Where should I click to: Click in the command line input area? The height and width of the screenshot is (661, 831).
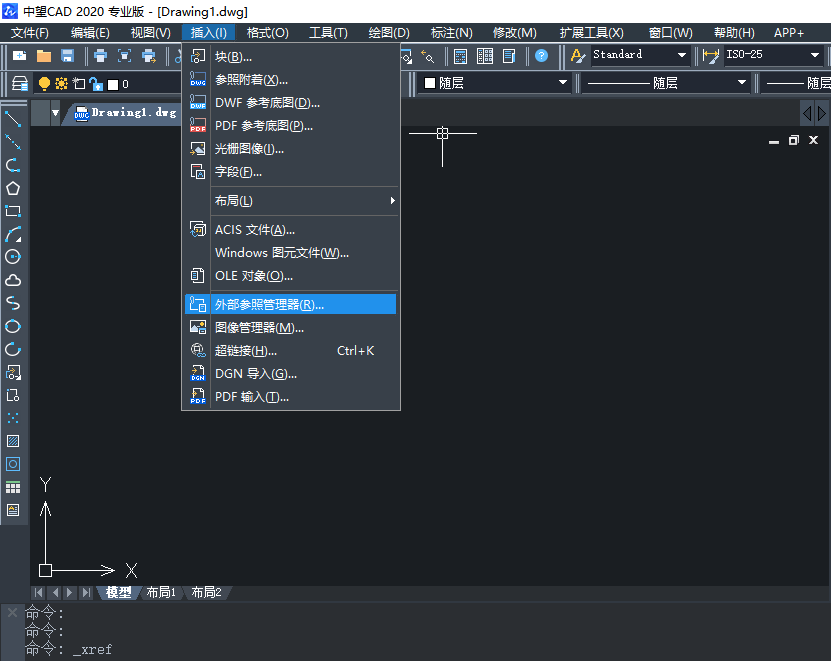(400, 650)
